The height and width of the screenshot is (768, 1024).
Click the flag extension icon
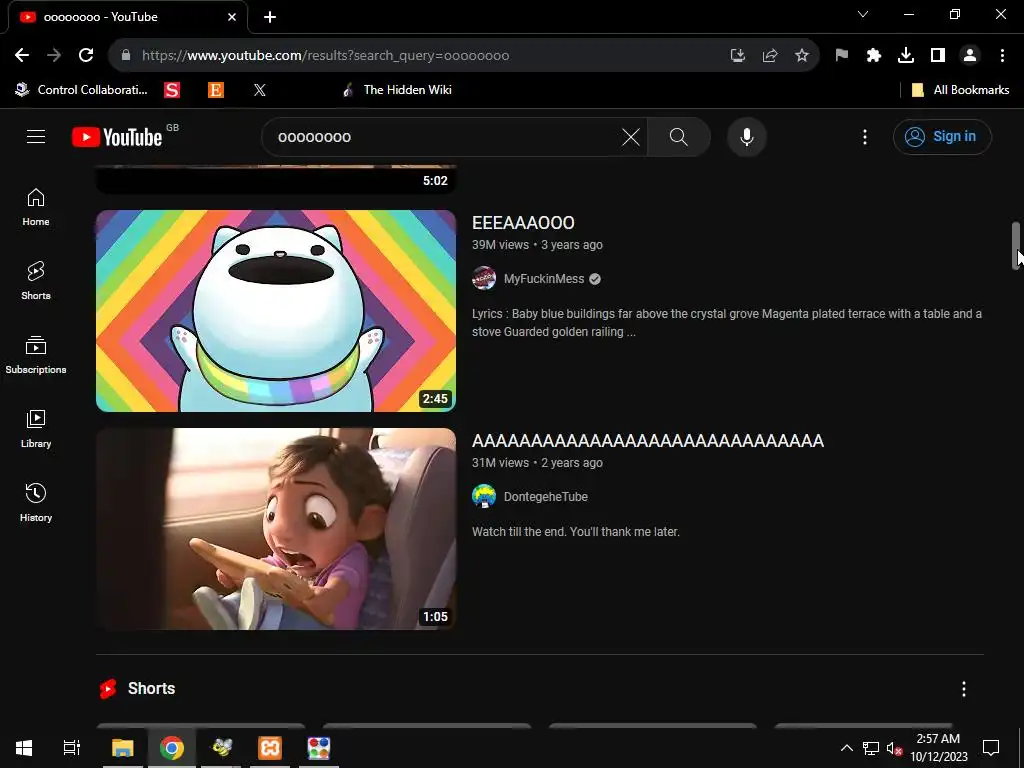pos(842,56)
